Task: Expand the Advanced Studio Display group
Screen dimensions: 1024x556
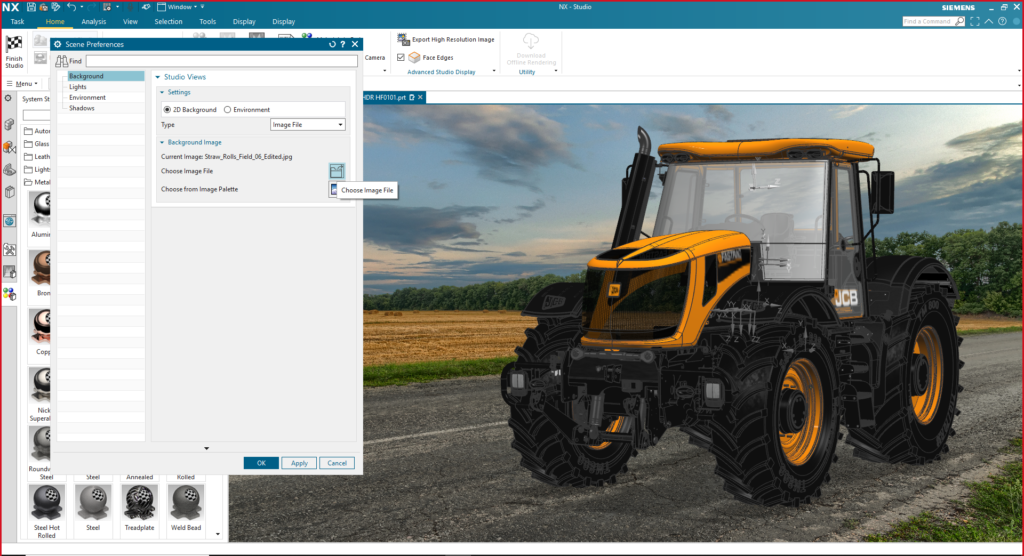Action: click(494, 71)
